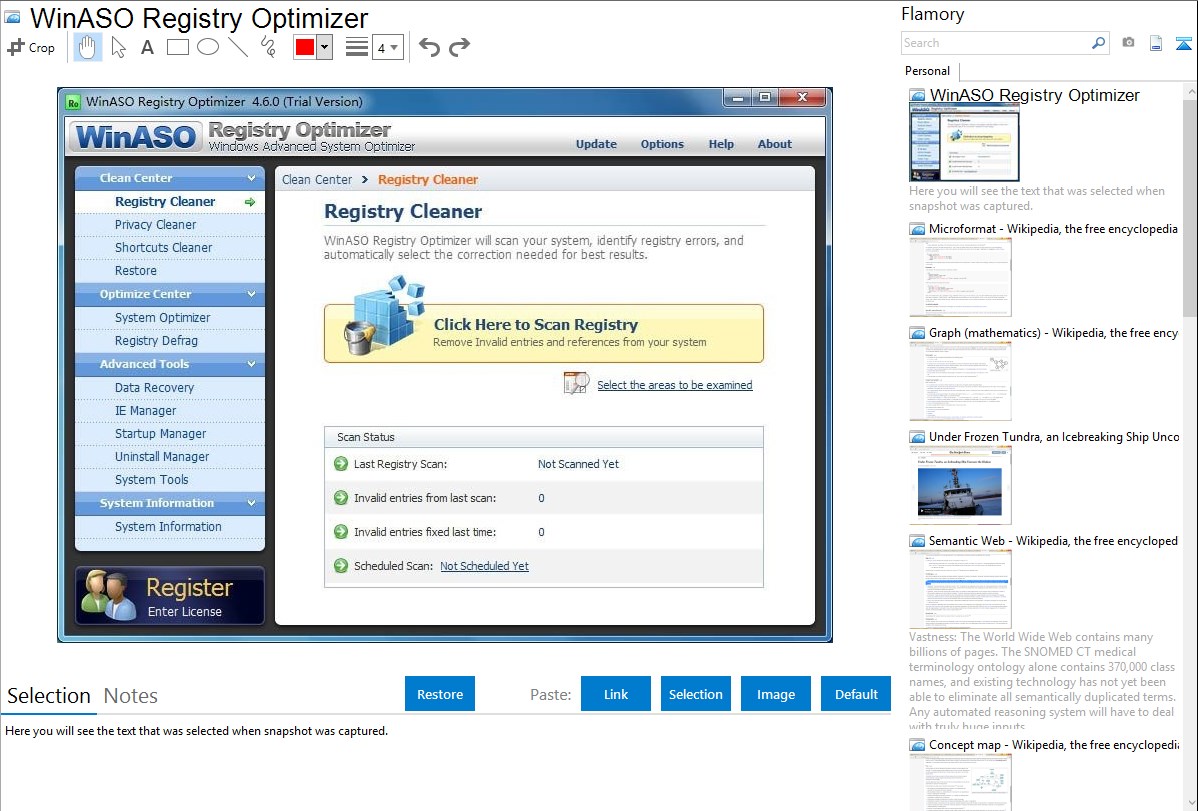Click the Restore button below the snapshot
1198x811 pixels.
click(440, 694)
